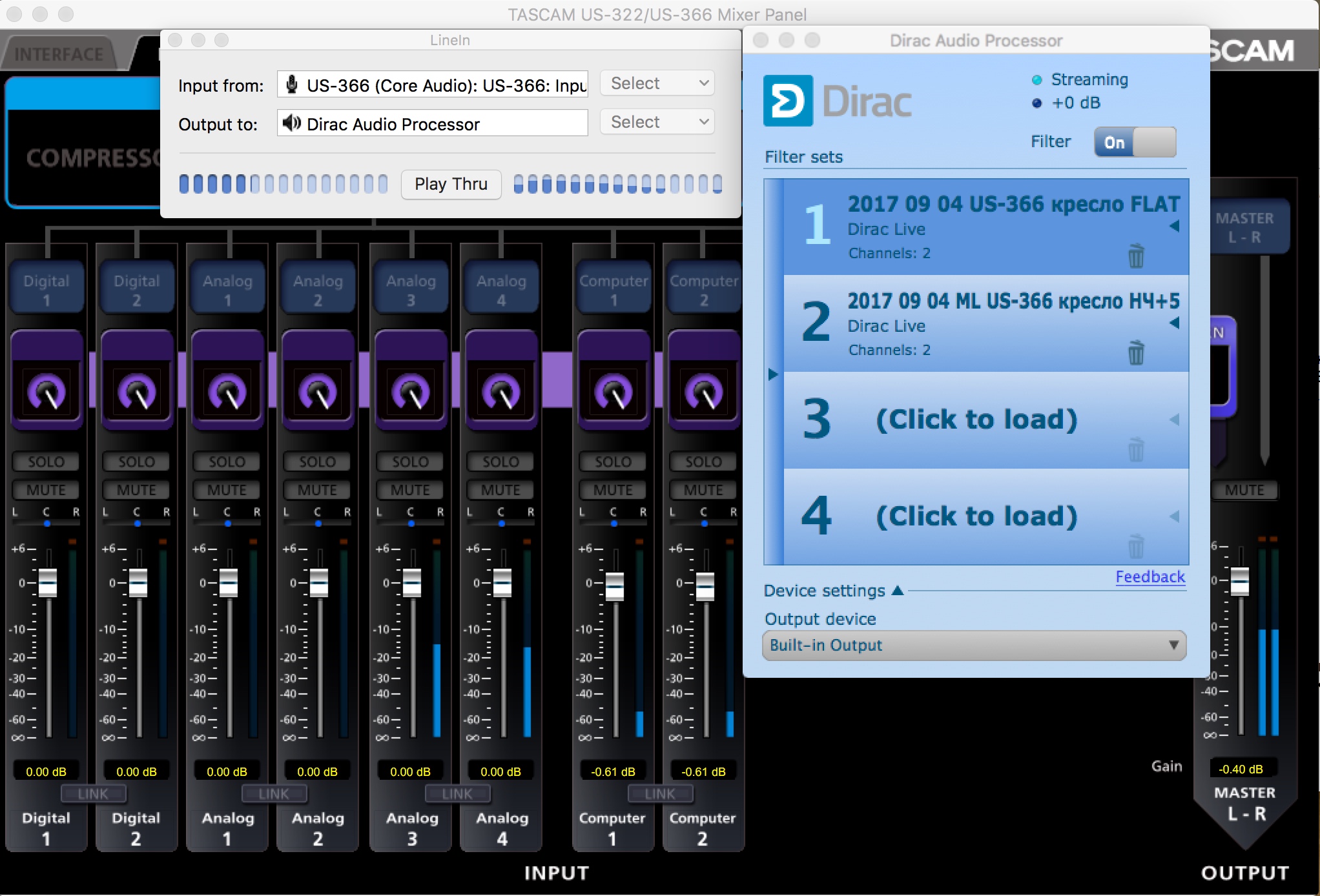Viewport: 1320px width, 896px height.
Task: Switch to the INTERFACE tab
Action: [59, 54]
